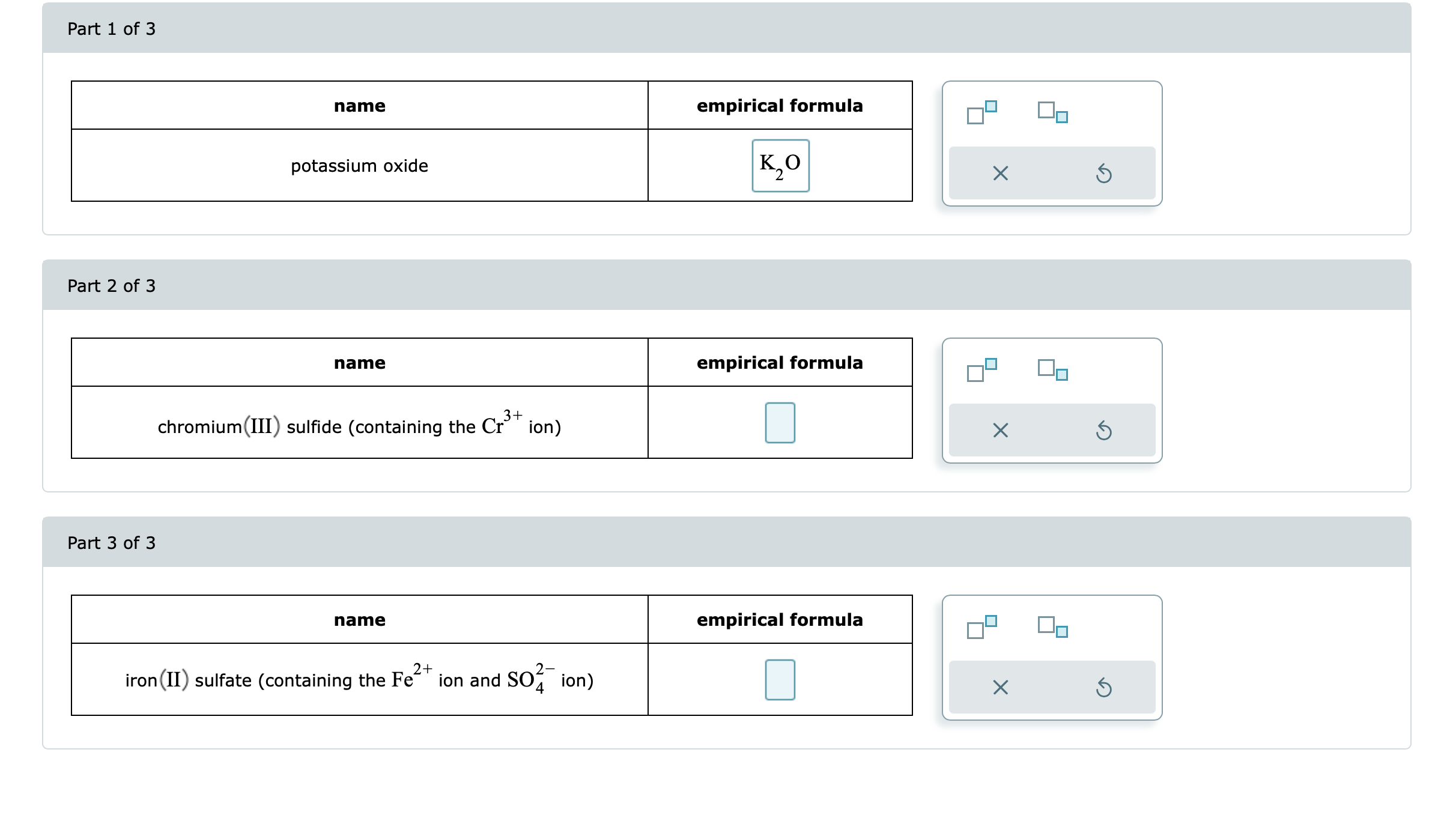Click the superscript icon in Part 2
This screenshot has width=1456, height=818.
point(980,368)
